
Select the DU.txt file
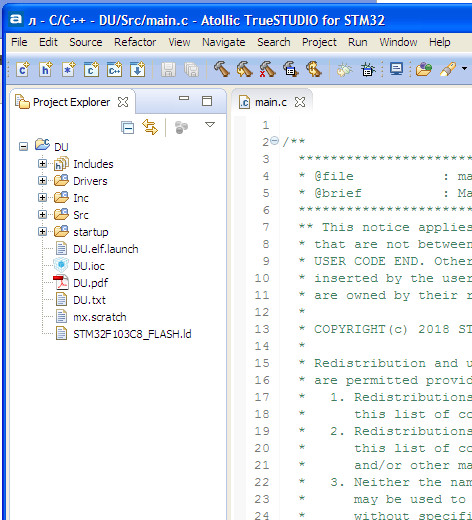coord(89,300)
